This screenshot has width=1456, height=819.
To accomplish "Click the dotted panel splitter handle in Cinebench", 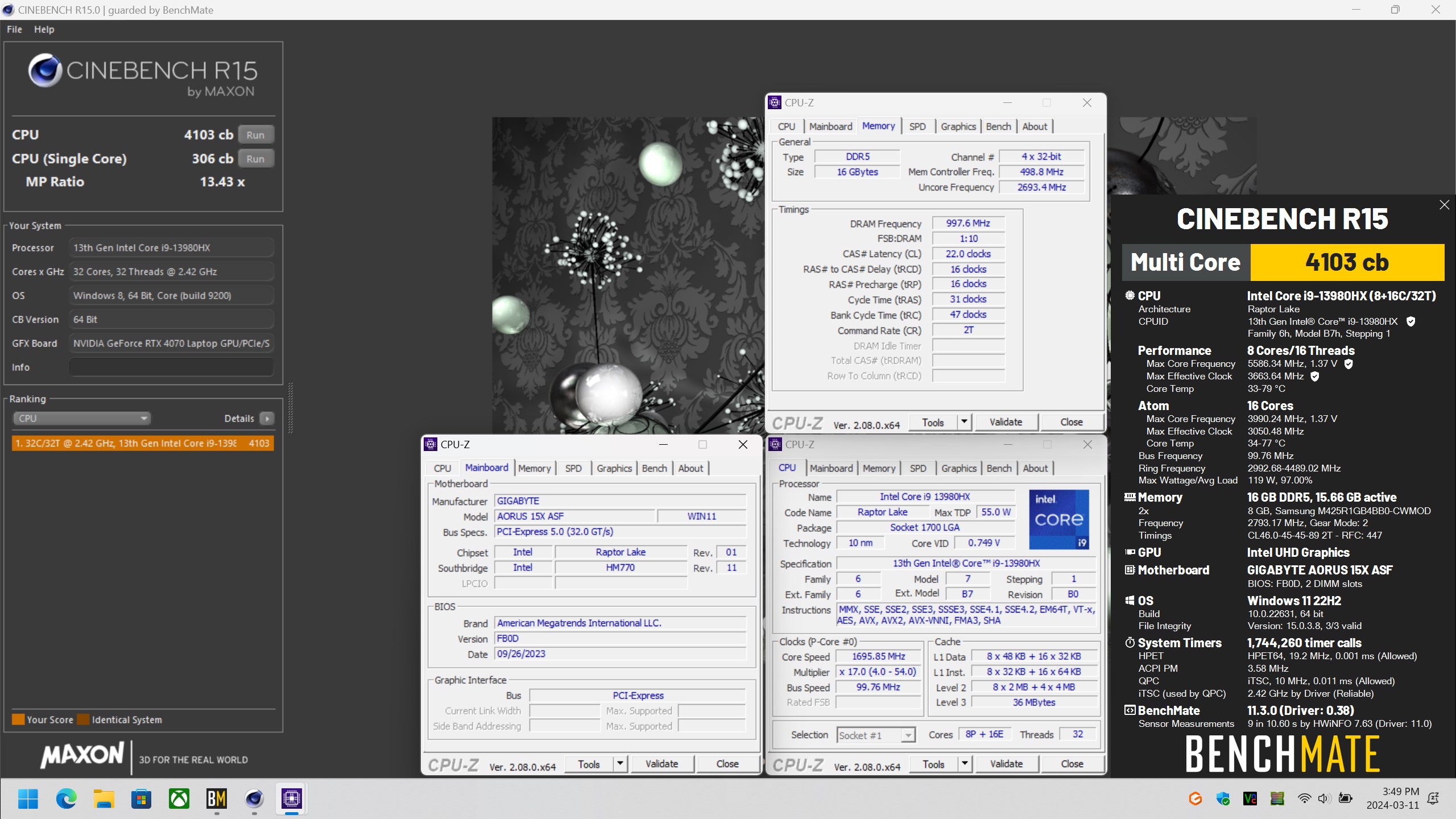I will click(x=291, y=408).
